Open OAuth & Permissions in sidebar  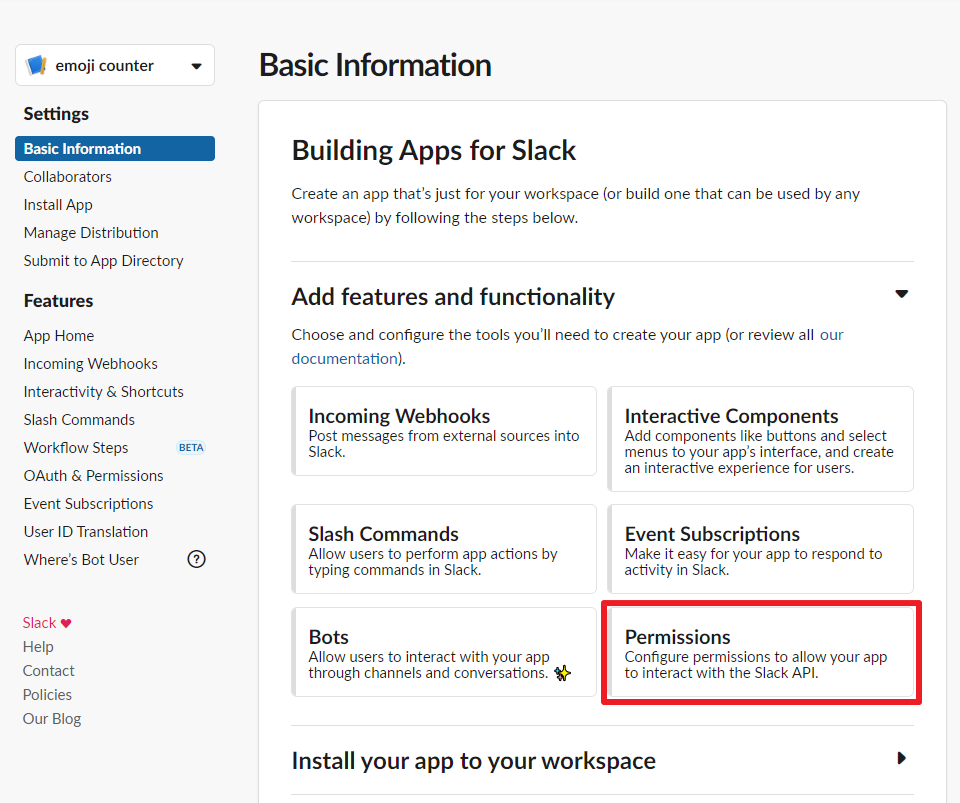(94, 476)
